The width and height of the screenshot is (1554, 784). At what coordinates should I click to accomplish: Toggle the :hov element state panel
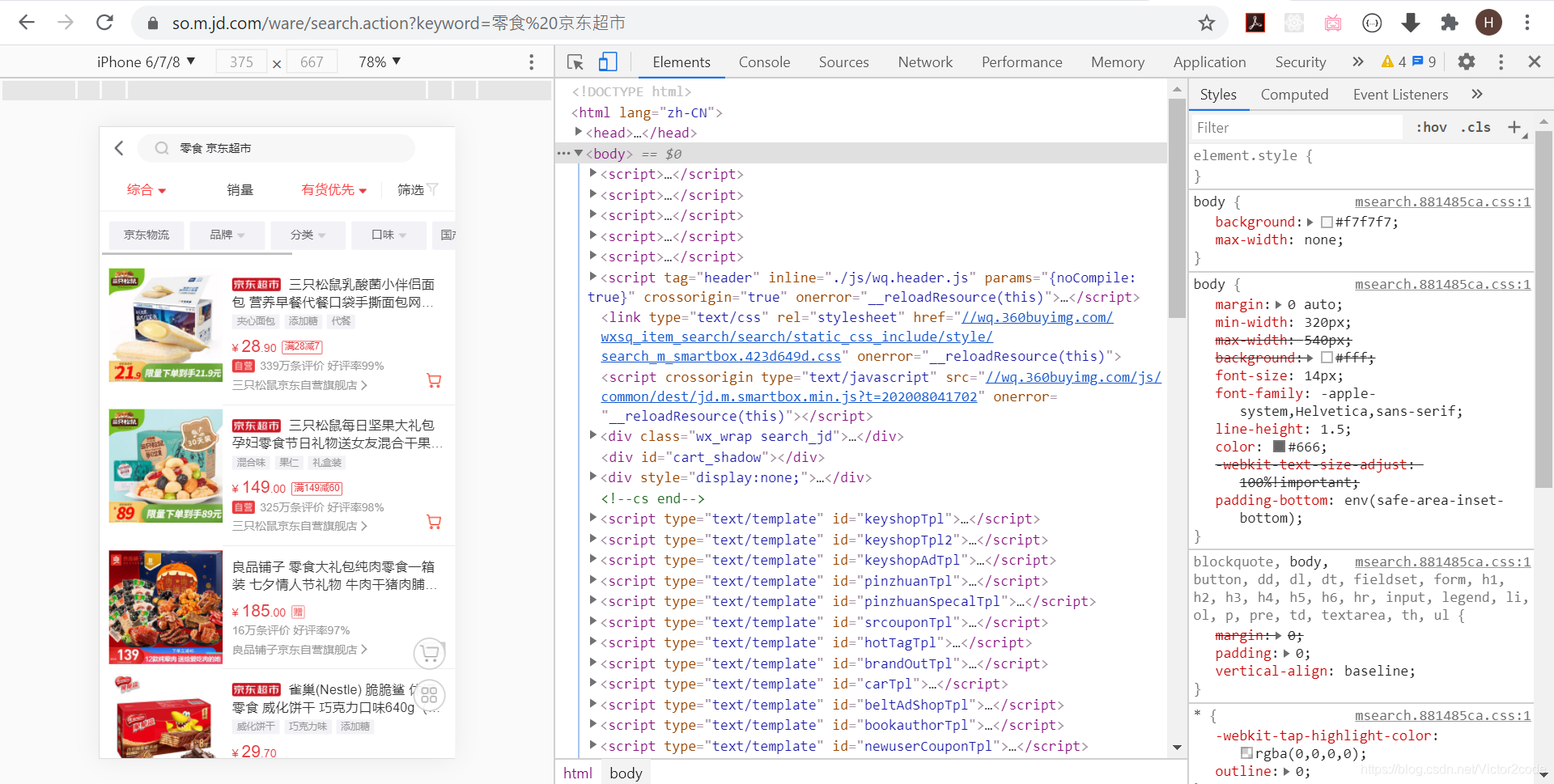pyautogui.click(x=1431, y=127)
